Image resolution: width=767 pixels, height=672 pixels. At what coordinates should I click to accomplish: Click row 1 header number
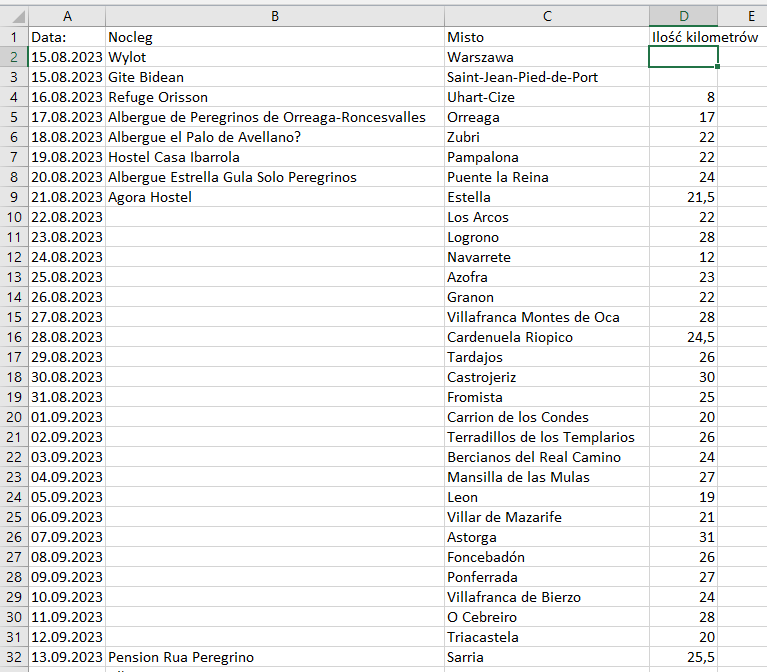pos(14,37)
